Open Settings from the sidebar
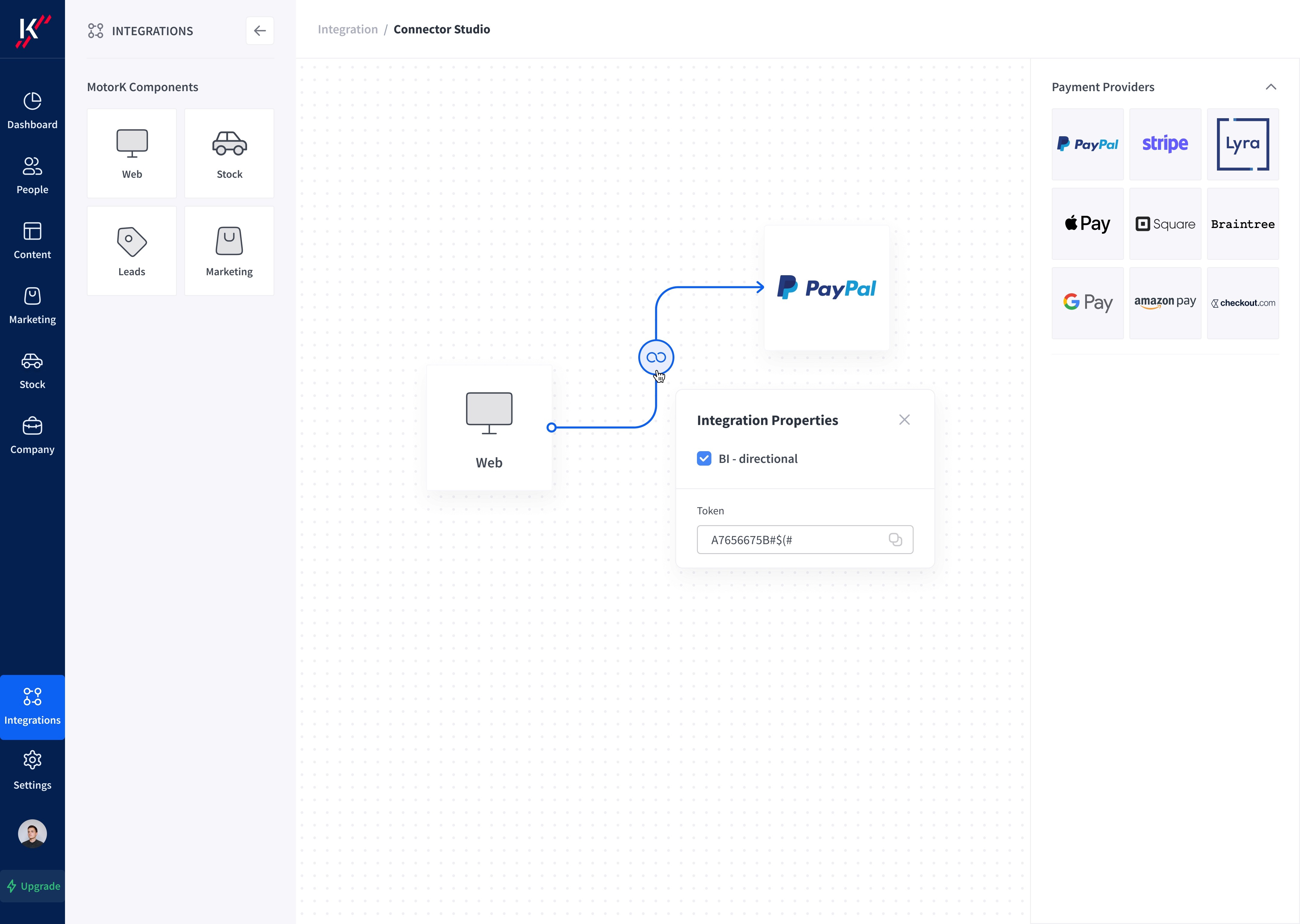The image size is (1300, 924). pos(32,771)
